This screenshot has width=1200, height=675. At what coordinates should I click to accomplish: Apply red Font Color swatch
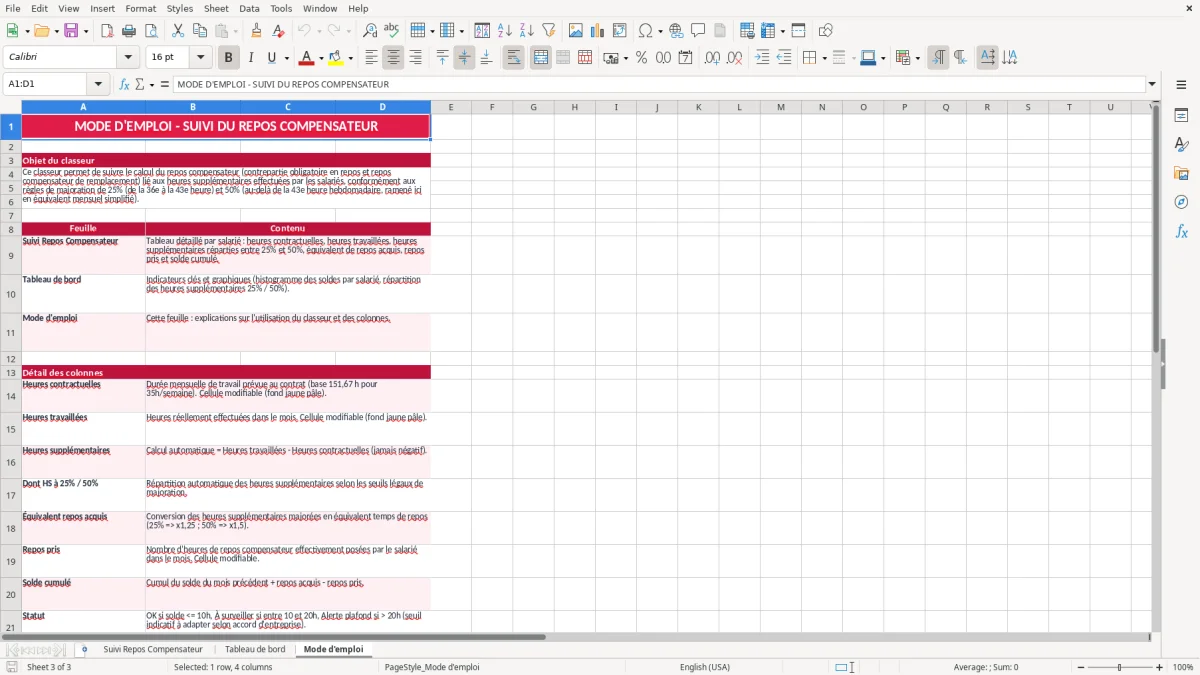point(307,58)
